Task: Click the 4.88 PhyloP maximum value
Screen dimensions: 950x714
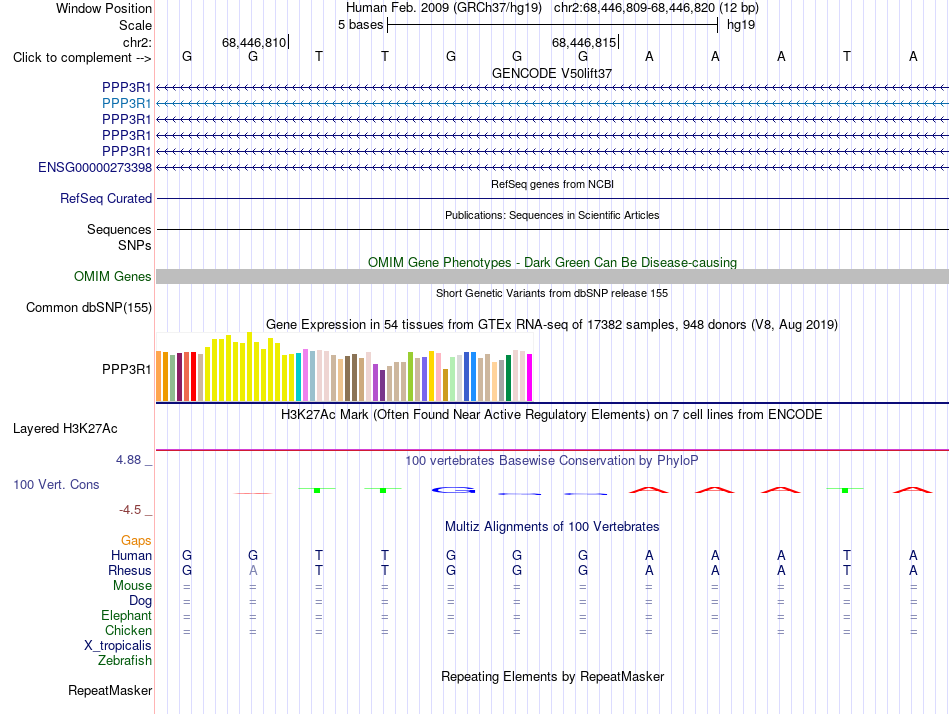Action: pyautogui.click(x=128, y=460)
